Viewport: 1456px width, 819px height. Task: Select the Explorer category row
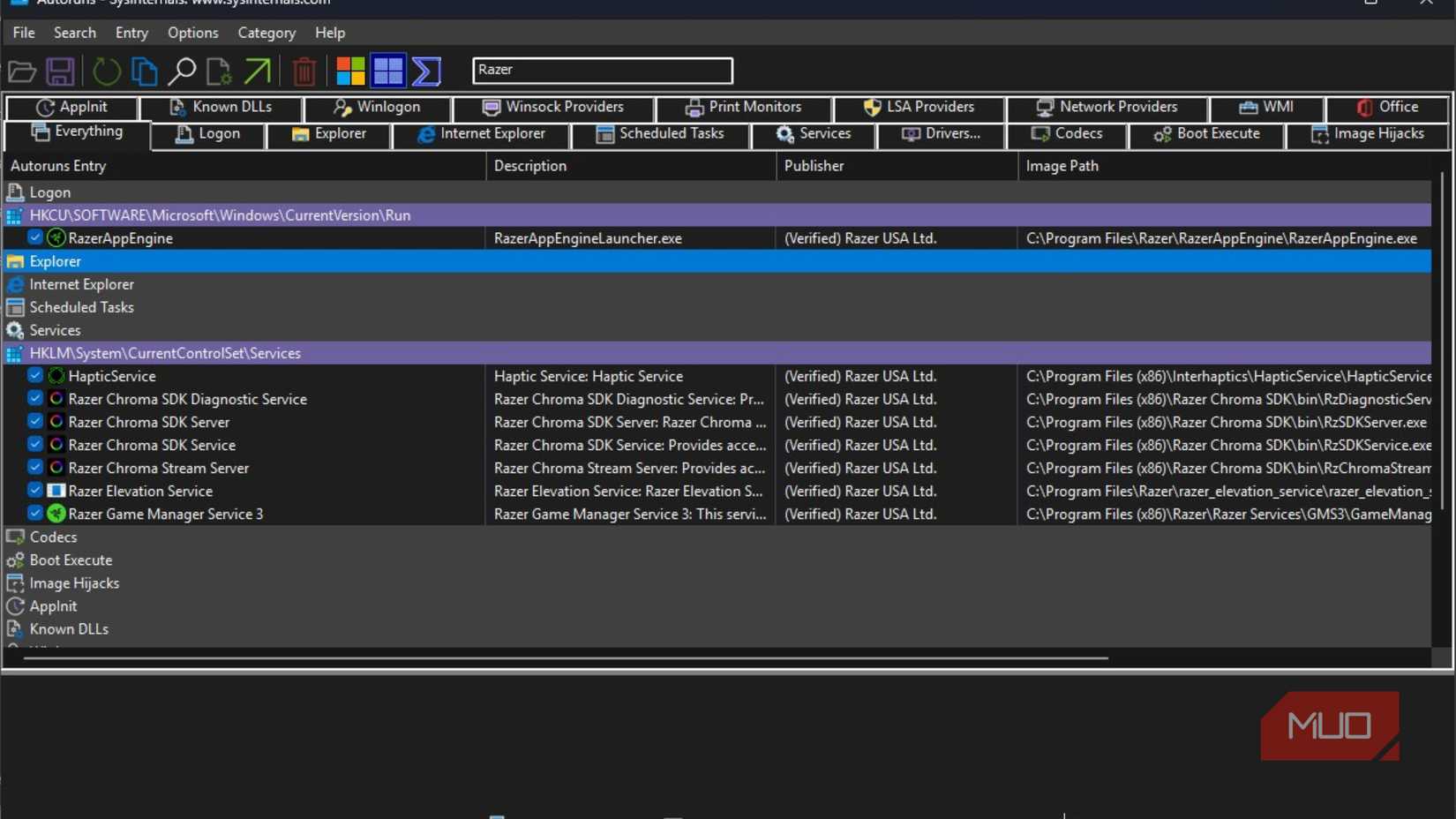click(x=56, y=261)
